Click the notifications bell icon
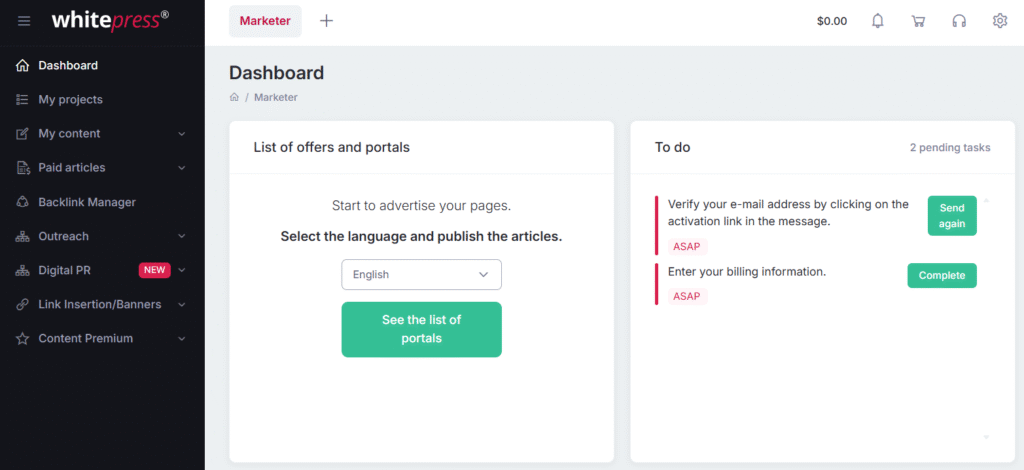Screen dimensions: 1024x470 coord(878,21)
